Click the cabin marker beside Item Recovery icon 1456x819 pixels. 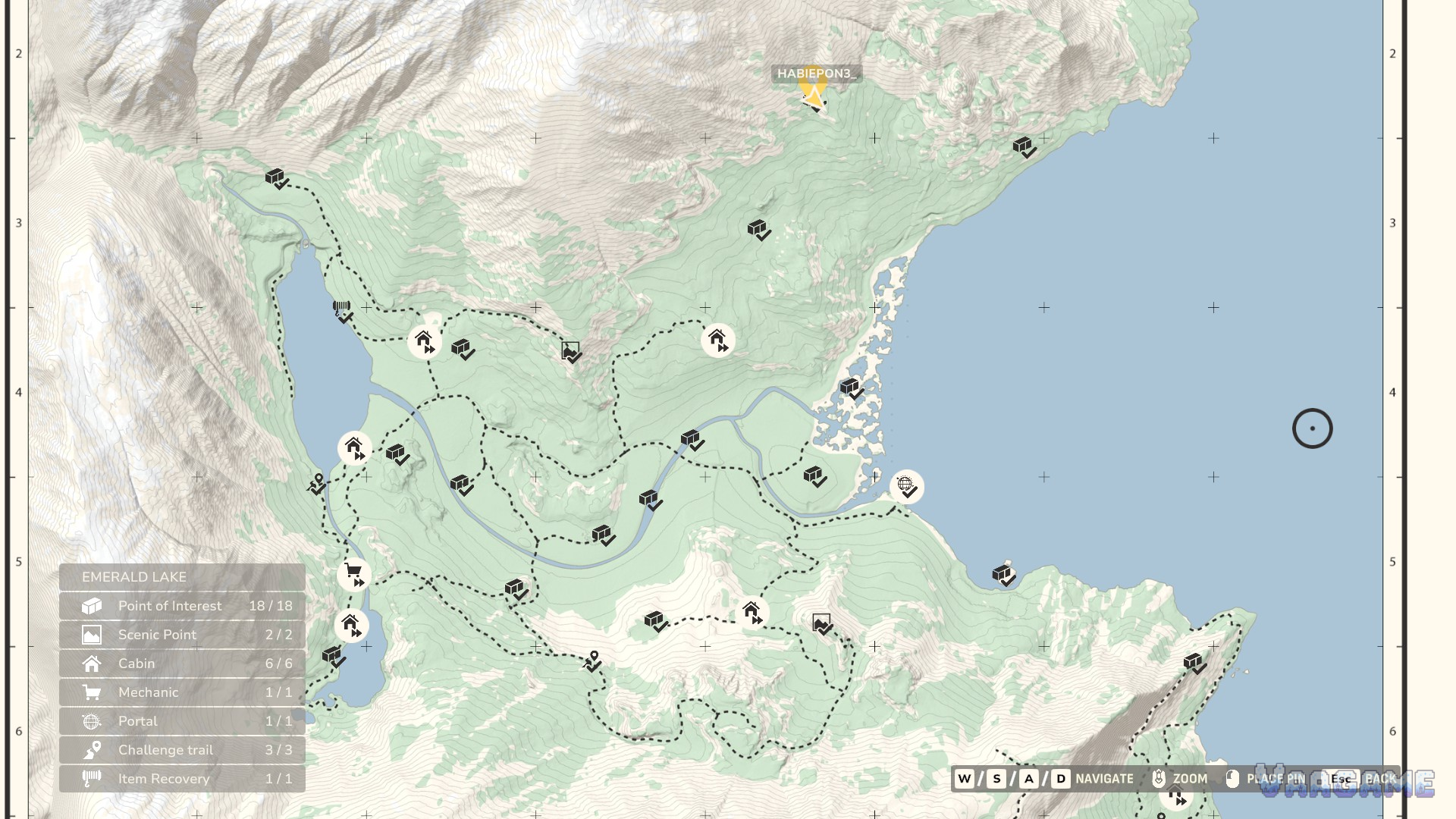(424, 341)
